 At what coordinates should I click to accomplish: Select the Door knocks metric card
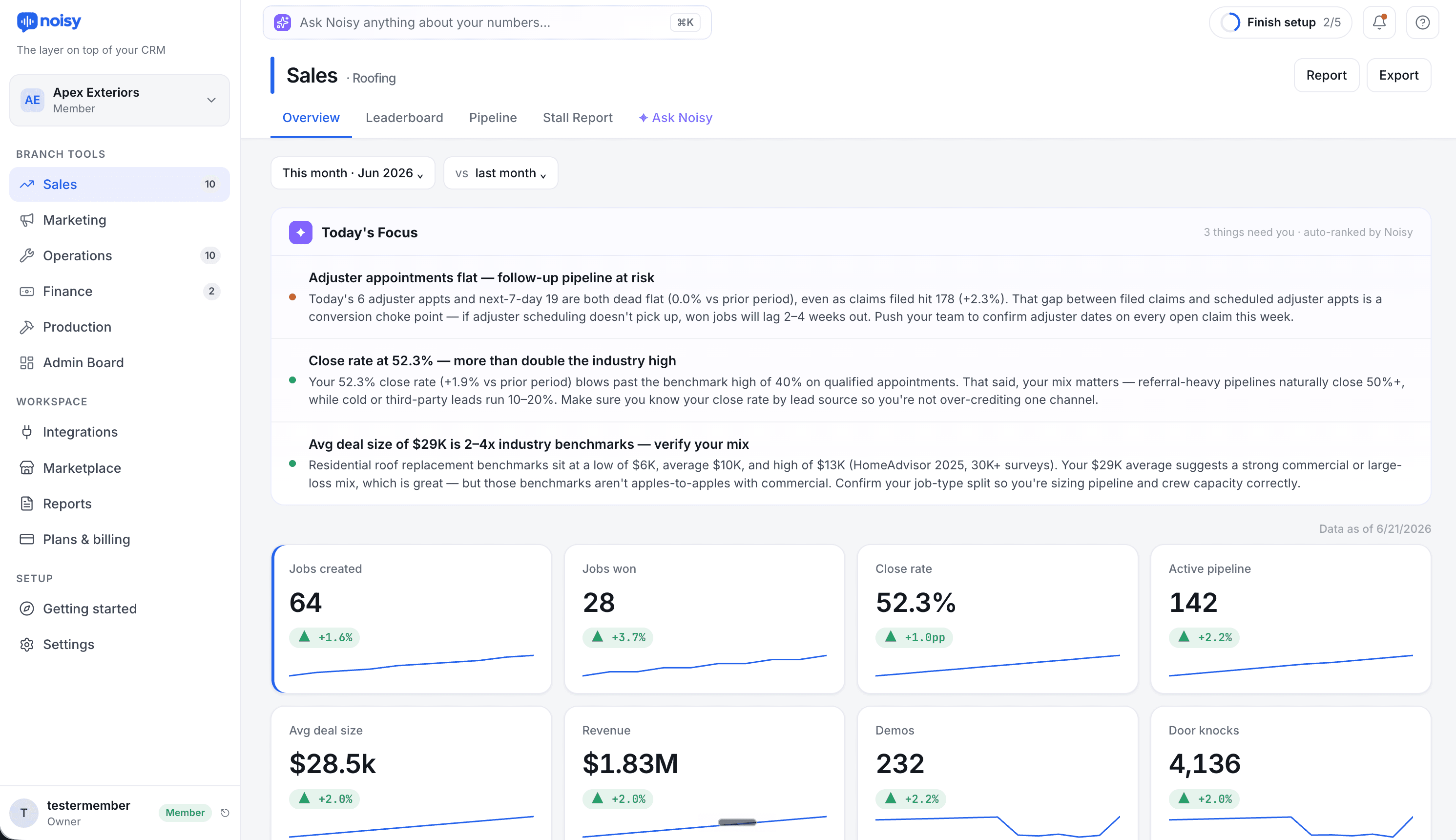pos(1290,773)
